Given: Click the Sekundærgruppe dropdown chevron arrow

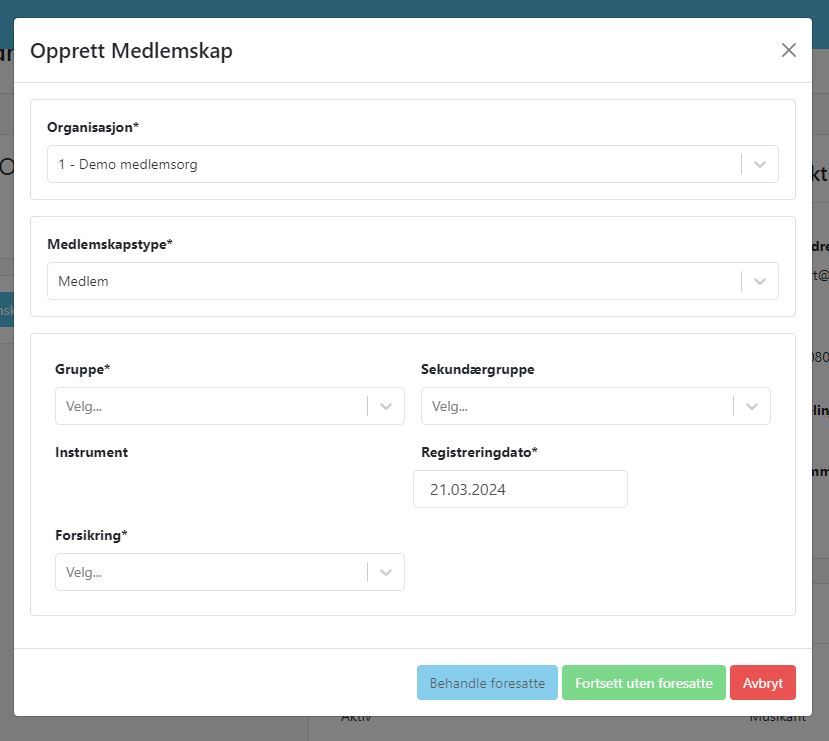Looking at the screenshot, I should click(752, 407).
